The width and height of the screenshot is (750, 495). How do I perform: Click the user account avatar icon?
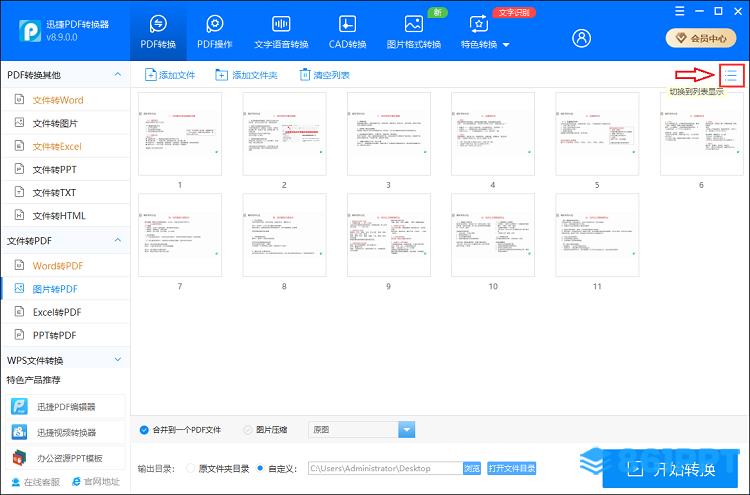tap(581, 38)
